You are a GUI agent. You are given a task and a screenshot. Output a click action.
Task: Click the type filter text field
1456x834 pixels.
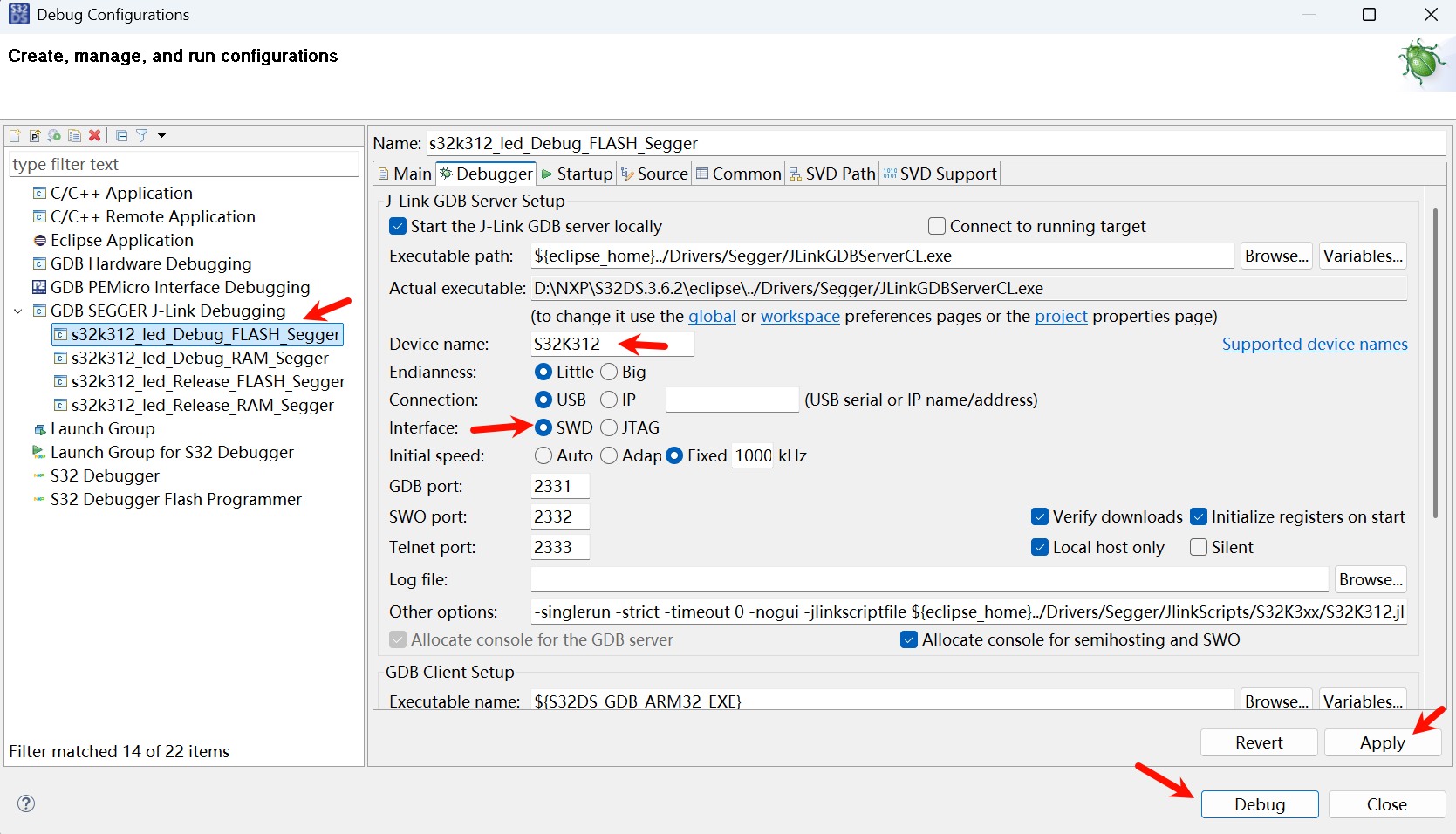click(183, 164)
